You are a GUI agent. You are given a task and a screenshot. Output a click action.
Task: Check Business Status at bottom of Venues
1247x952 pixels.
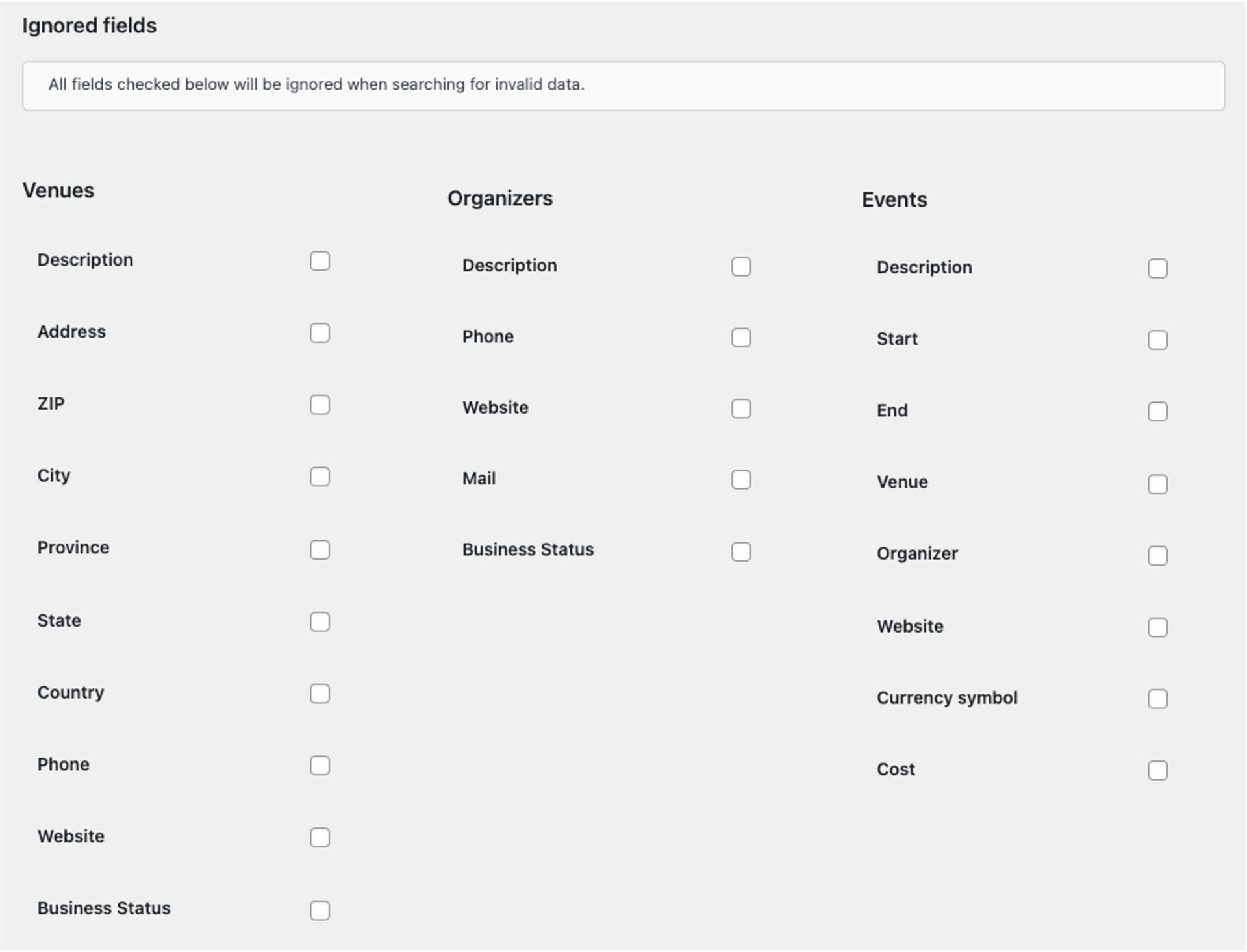(320, 911)
